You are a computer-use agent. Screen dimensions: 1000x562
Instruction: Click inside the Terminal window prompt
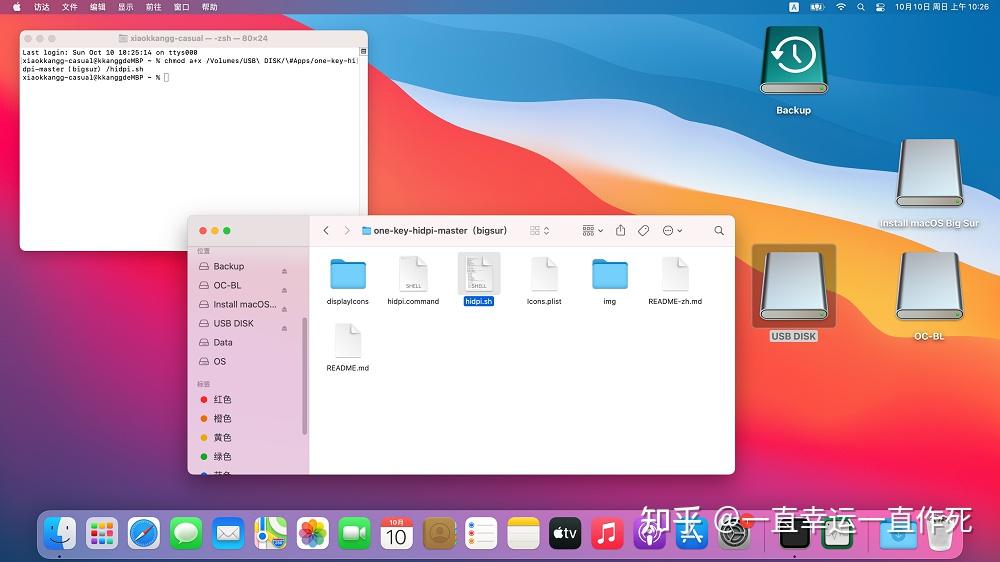pos(166,77)
